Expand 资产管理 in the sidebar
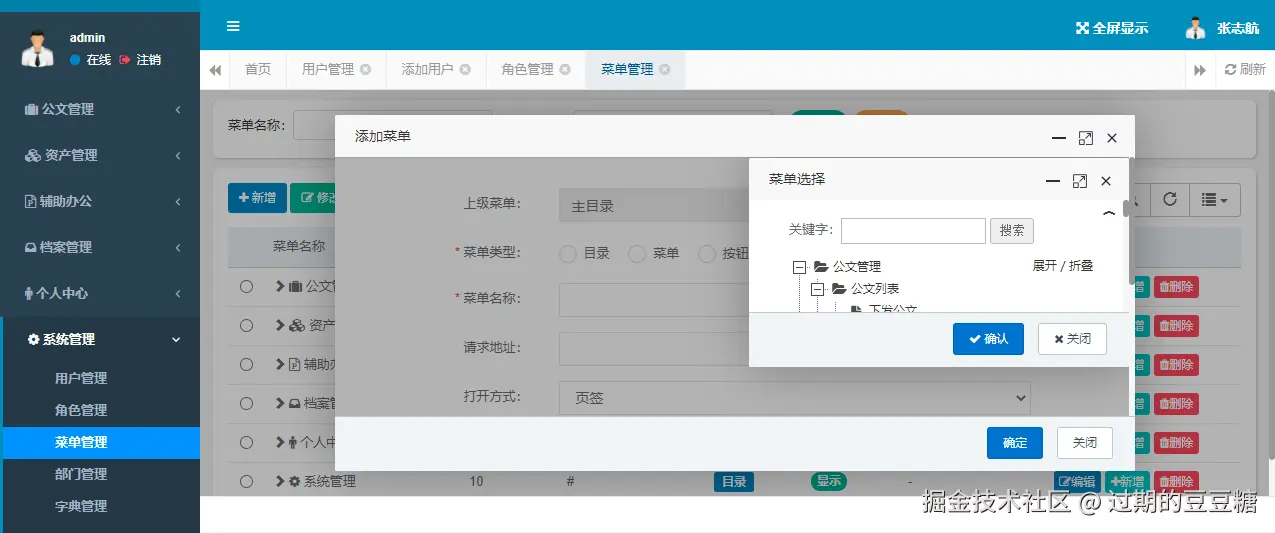This screenshot has height=533, width=1275. [x=100, y=155]
